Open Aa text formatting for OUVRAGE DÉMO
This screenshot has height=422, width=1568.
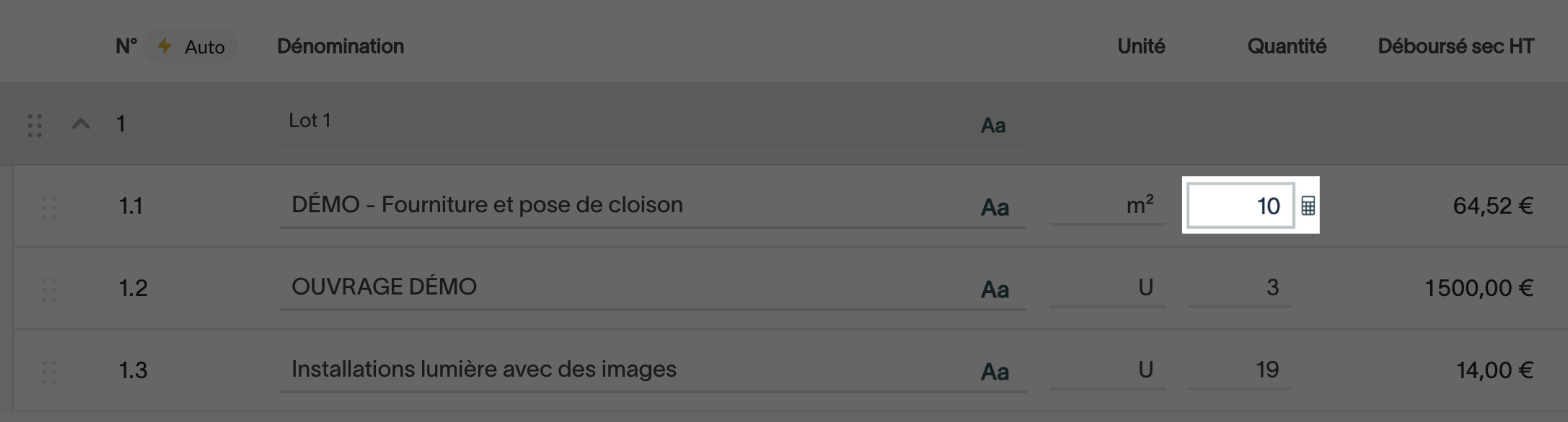(994, 290)
